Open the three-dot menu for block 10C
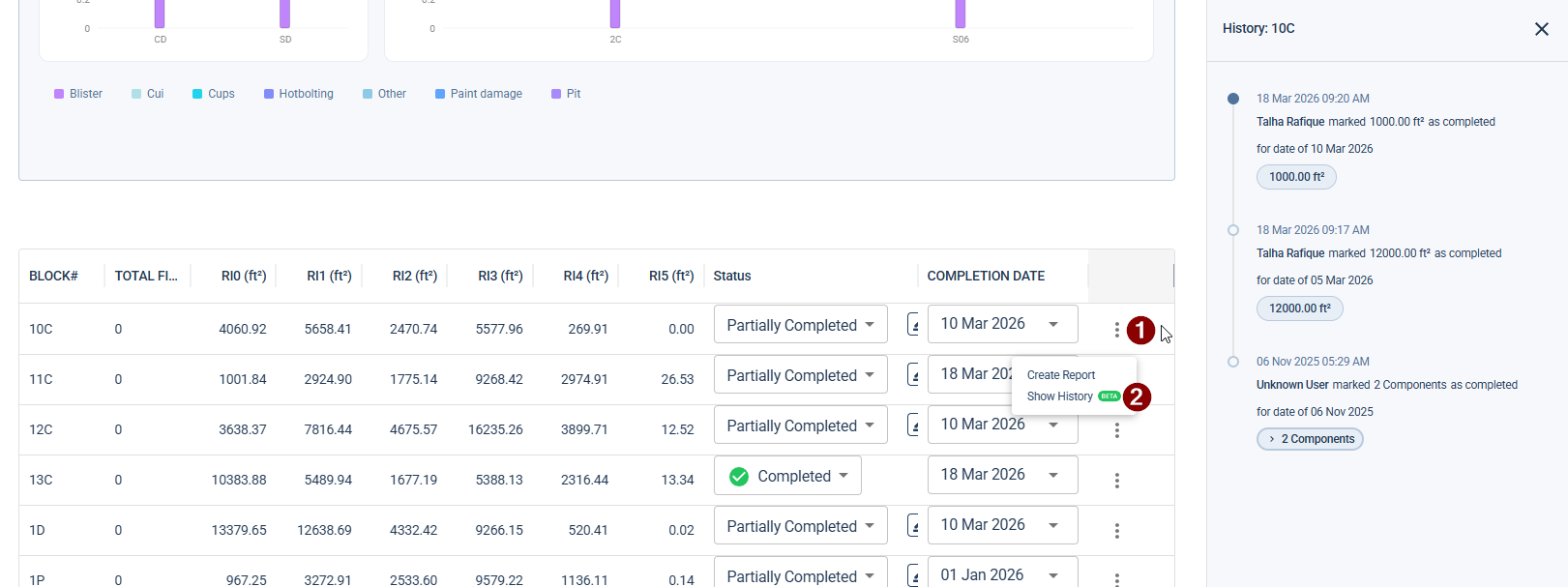The image size is (1568, 587). (x=1116, y=330)
